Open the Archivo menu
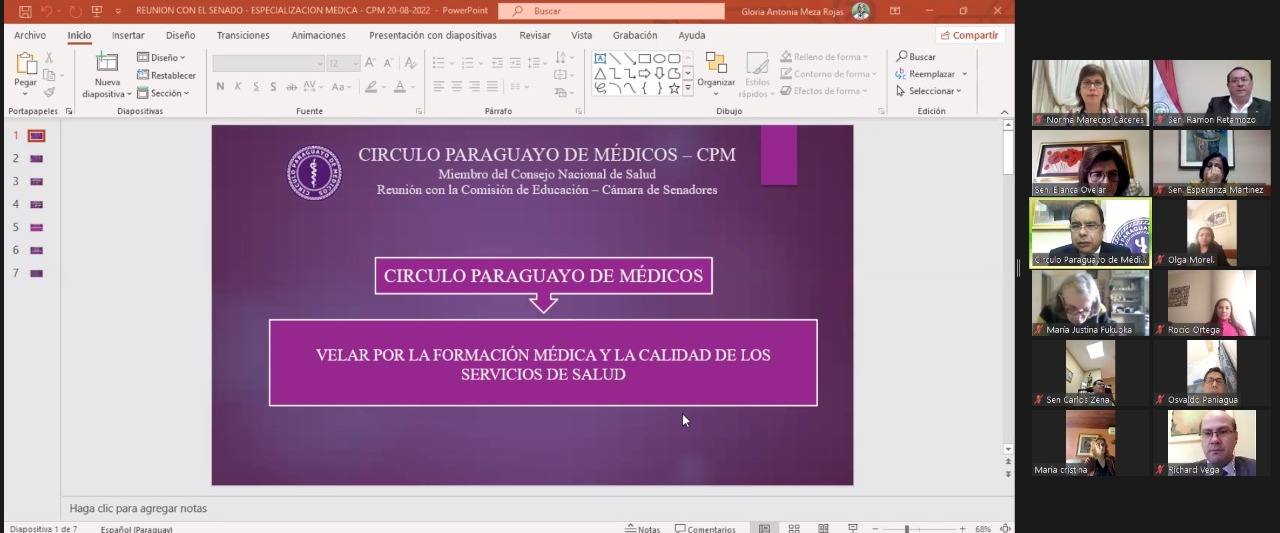This screenshot has height=533, width=1280. [30, 35]
